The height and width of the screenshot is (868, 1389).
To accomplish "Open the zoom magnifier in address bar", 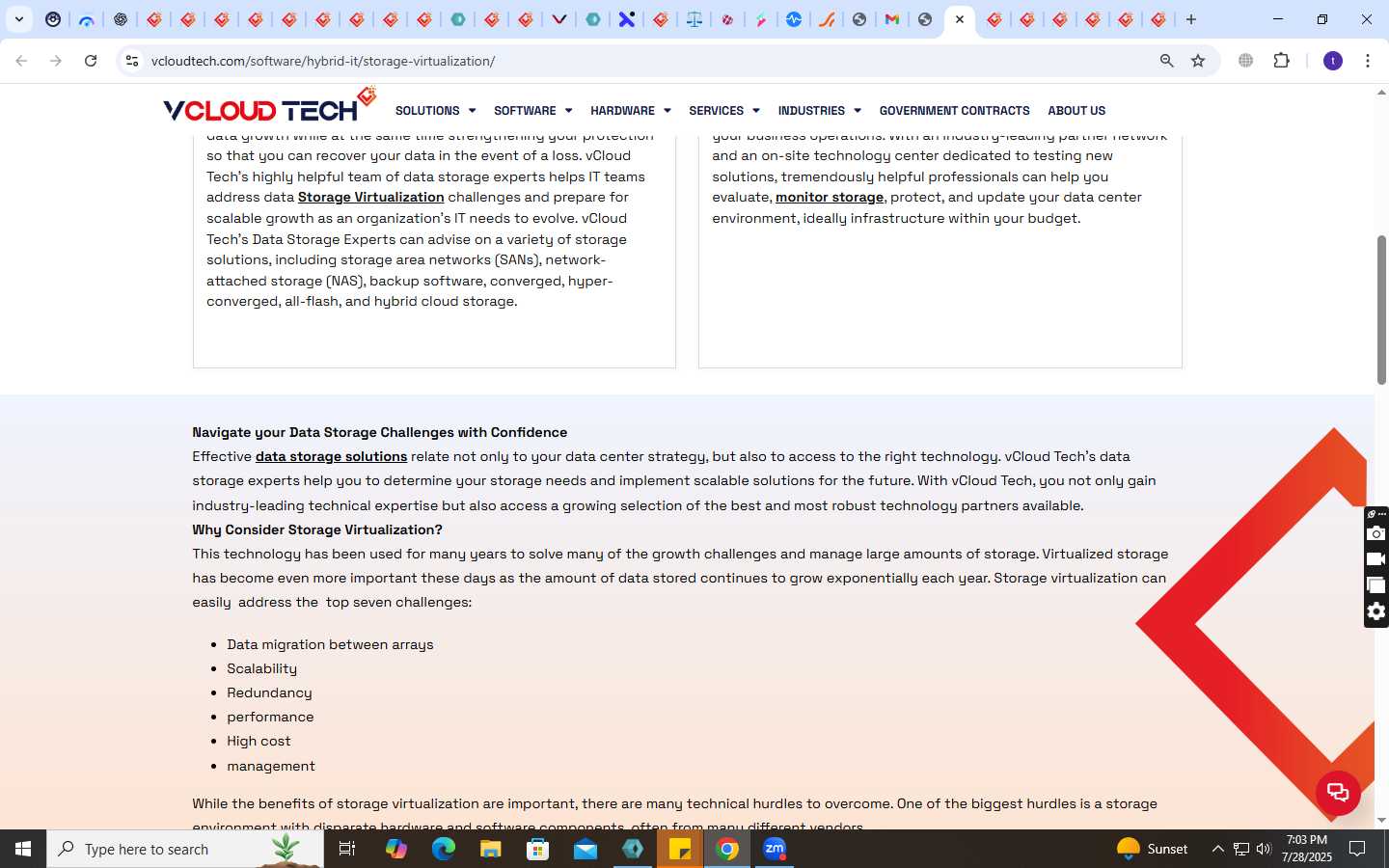I will click(x=1167, y=61).
